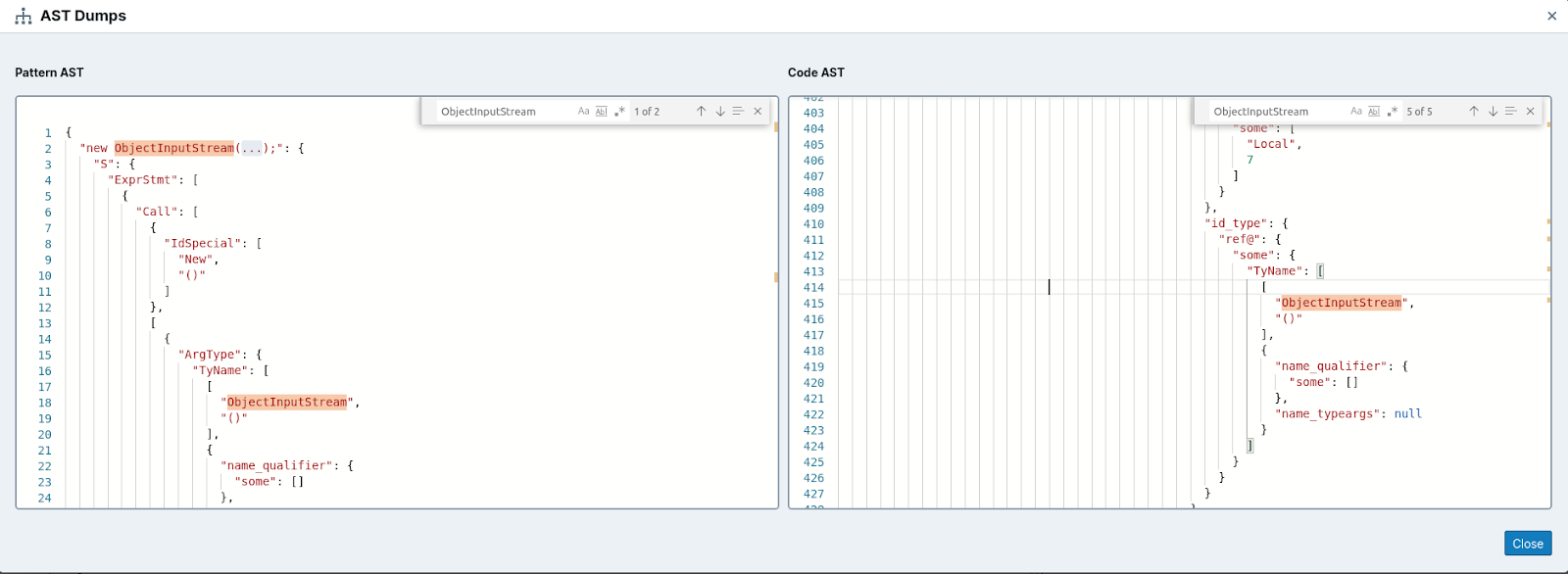Click the highlighted ObjectInputStream in Code AST
The height and width of the screenshot is (574, 1568).
tap(1341, 304)
